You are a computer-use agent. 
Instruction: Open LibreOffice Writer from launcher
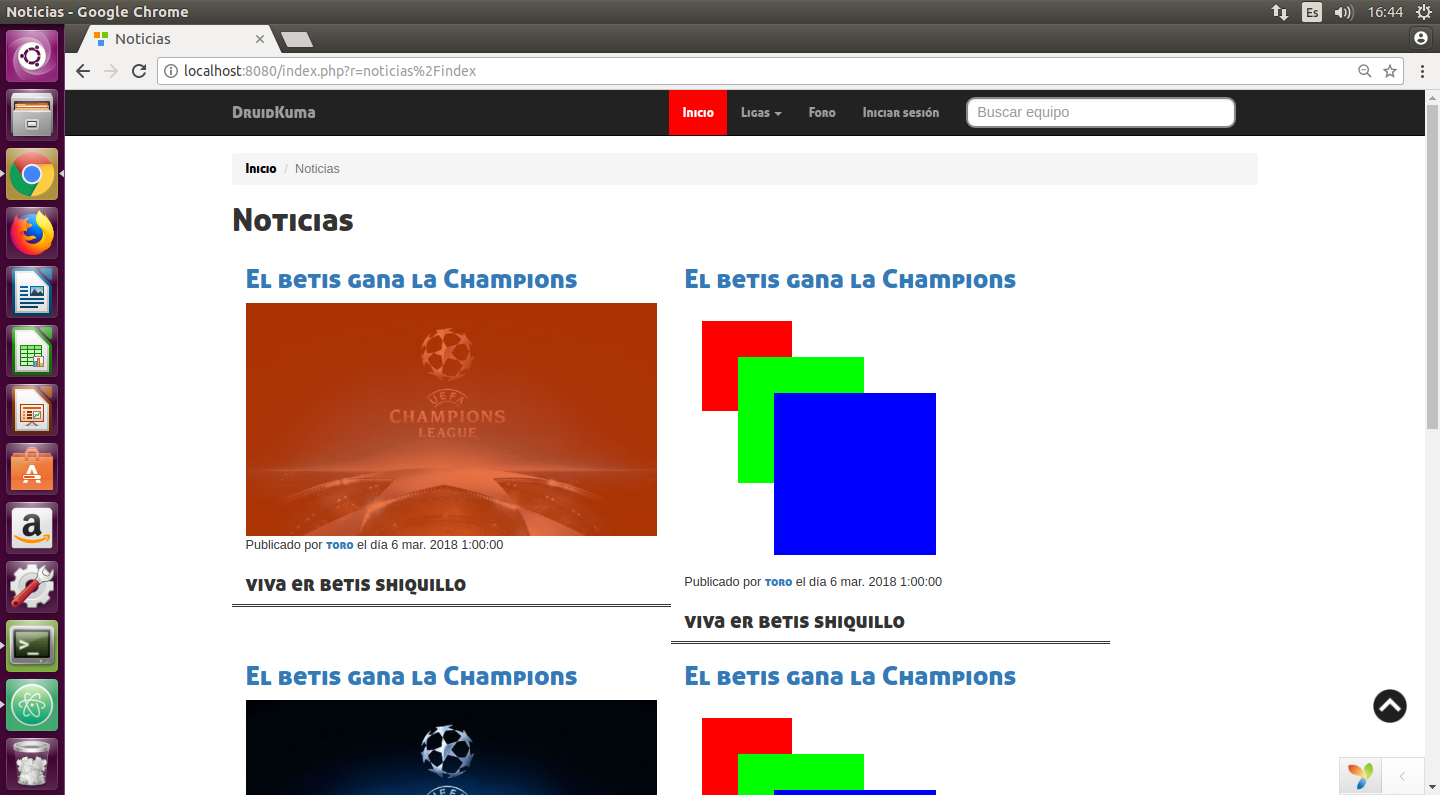pos(32,292)
